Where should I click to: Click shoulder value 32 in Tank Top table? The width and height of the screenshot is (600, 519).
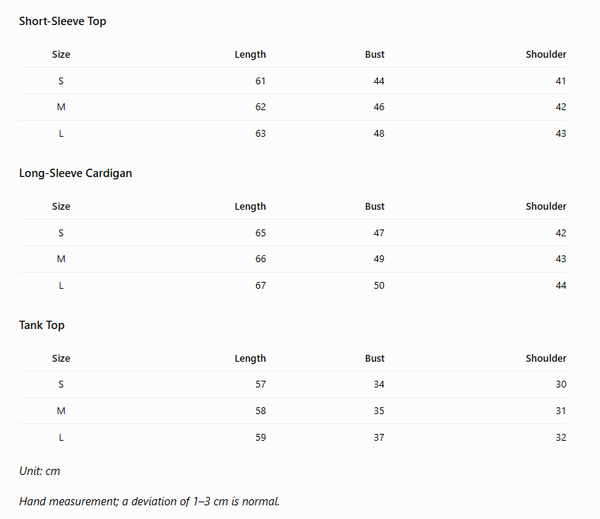point(561,437)
